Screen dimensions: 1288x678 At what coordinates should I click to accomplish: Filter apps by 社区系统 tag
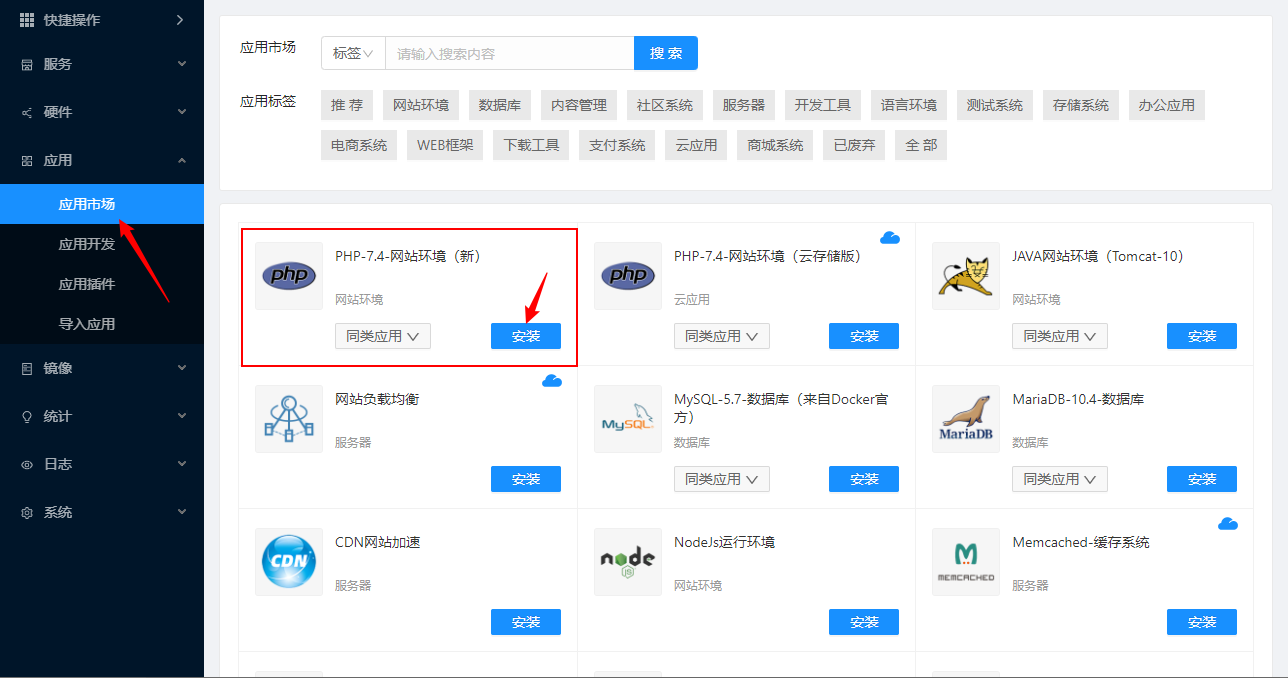[x=665, y=105]
